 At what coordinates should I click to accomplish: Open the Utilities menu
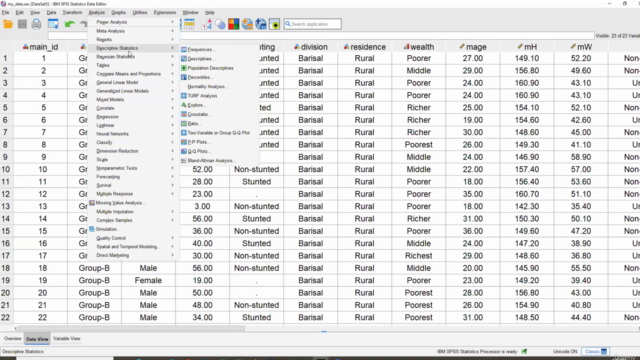pos(140,13)
